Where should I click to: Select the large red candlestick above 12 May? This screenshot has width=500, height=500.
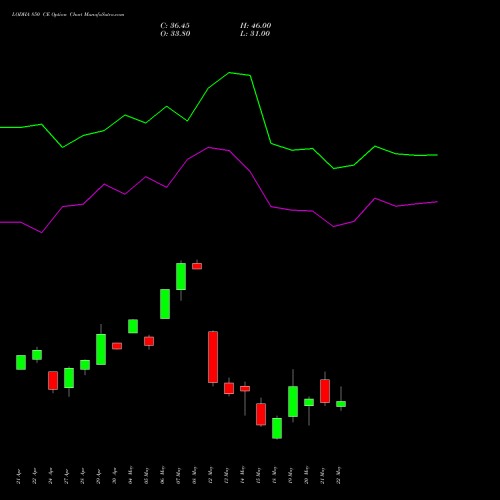213,357
